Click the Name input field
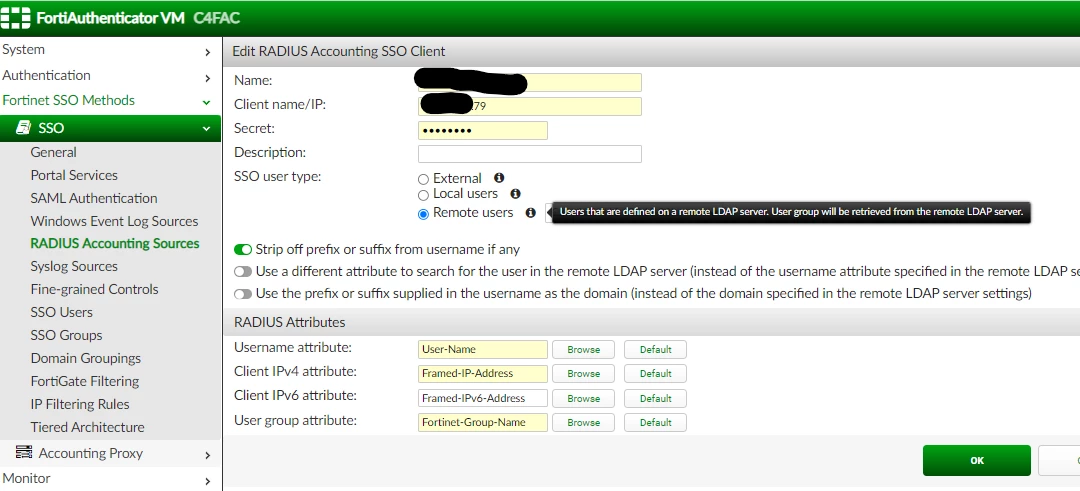Viewport: 1080px width, 491px height. (530, 82)
